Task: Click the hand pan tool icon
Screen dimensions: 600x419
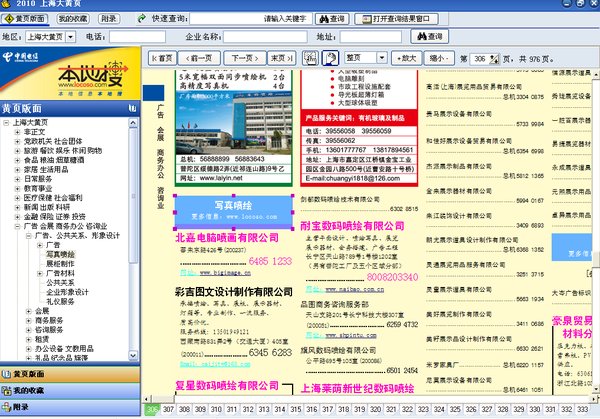Action: tap(330, 59)
